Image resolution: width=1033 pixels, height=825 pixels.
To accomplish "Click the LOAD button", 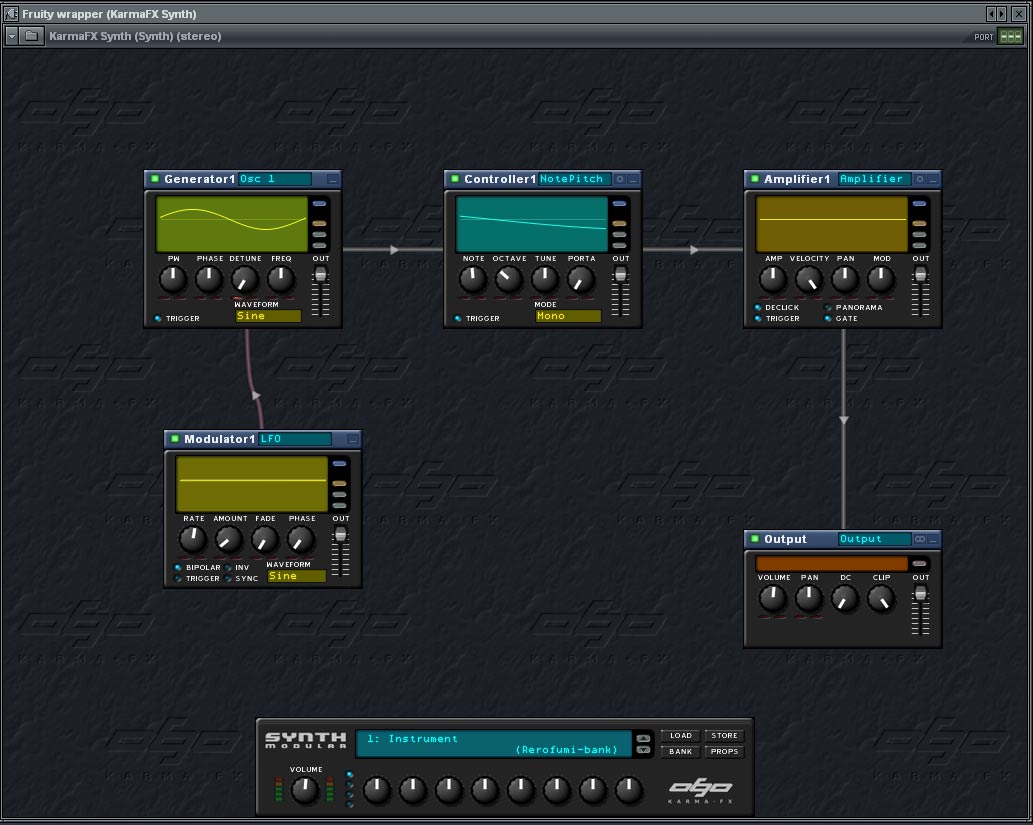I will click(681, 735).
